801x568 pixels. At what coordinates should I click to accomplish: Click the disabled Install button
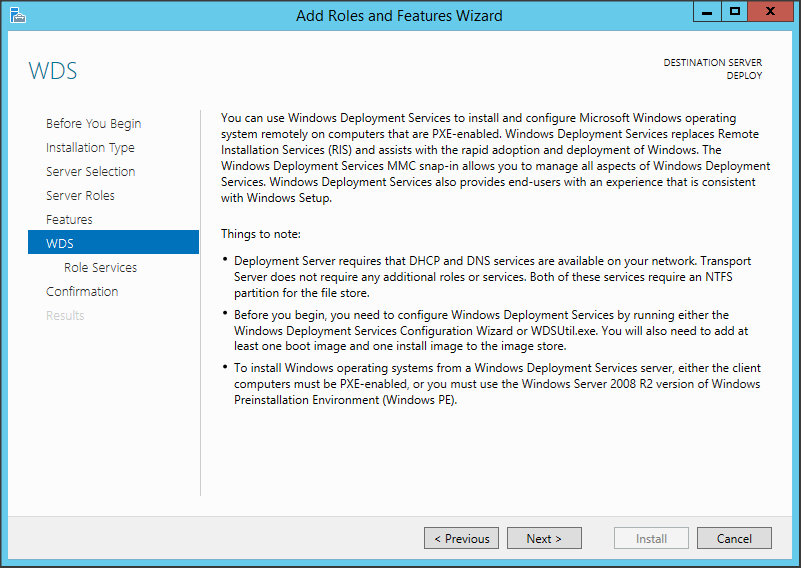651,538
